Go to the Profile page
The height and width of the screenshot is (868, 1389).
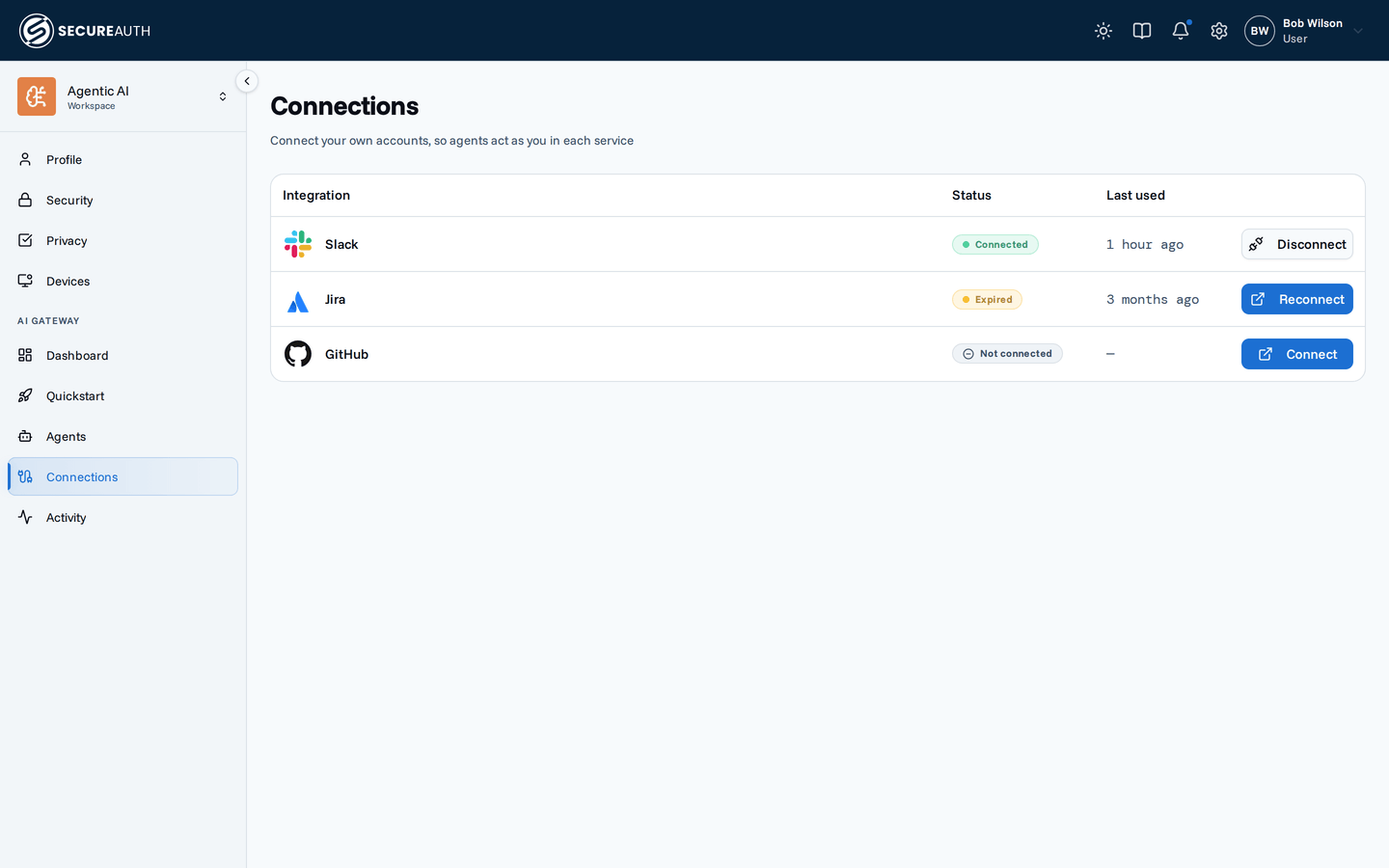tap(123, 159)
